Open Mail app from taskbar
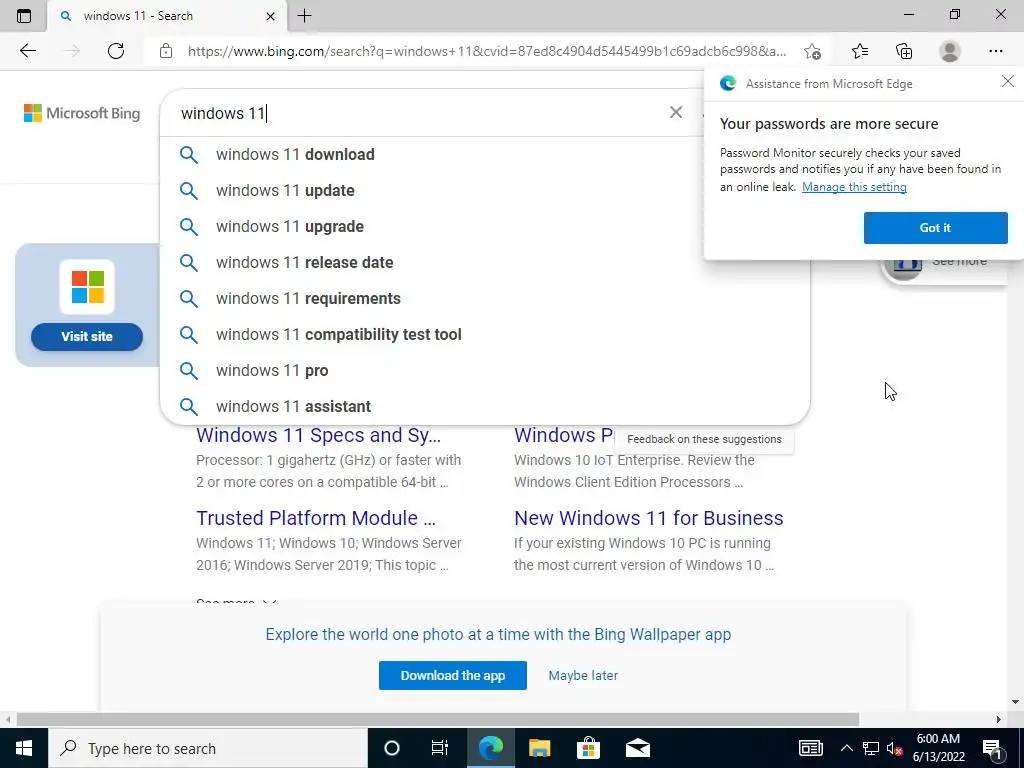 click(637, 748)
